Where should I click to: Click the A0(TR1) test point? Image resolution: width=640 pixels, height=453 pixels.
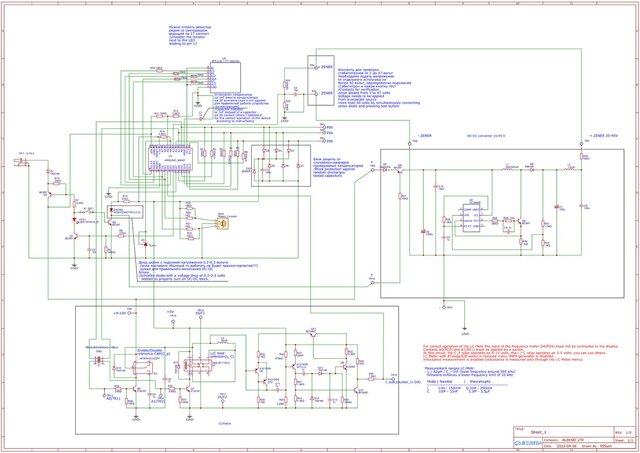click(104, 395)
